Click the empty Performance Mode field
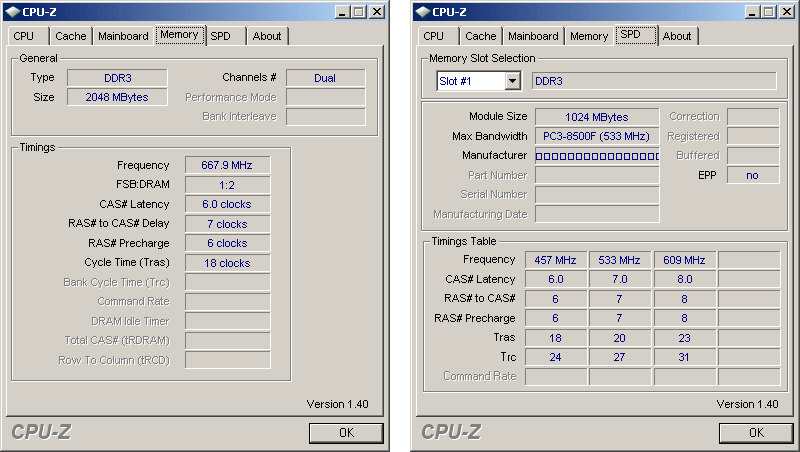 click(326, 97)
